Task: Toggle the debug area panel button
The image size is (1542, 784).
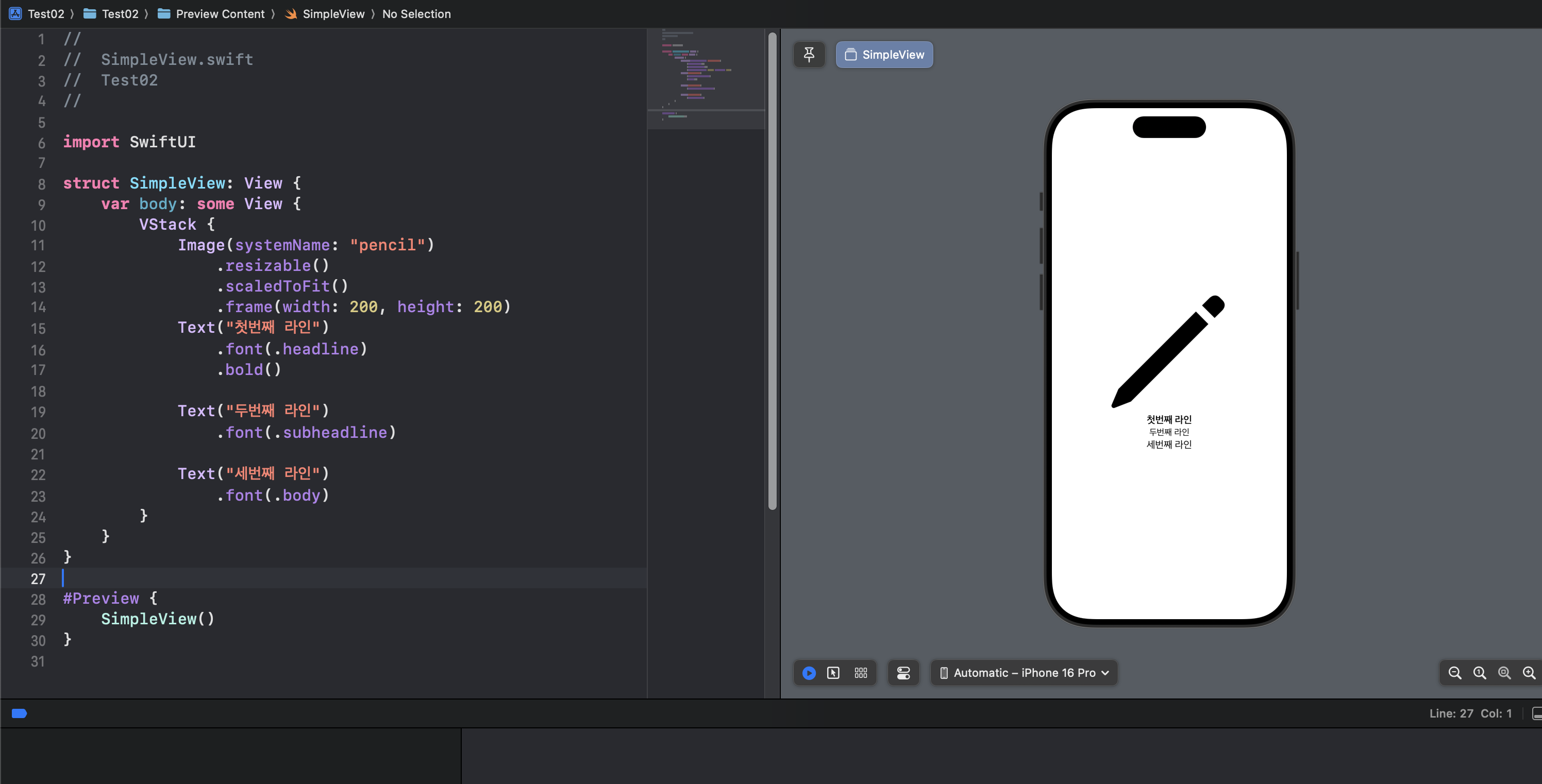Action: (1536, 713)
